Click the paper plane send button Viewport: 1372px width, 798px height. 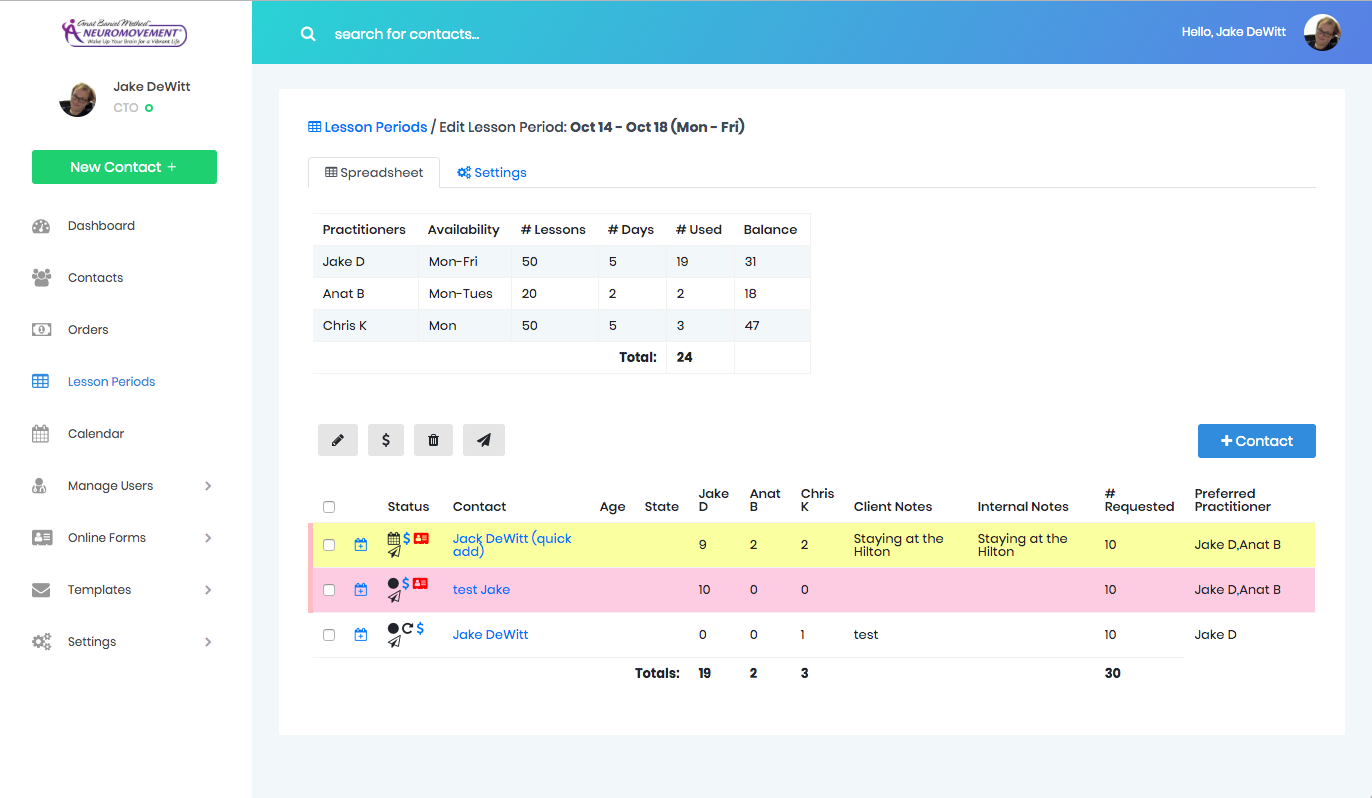coord(484,440)
